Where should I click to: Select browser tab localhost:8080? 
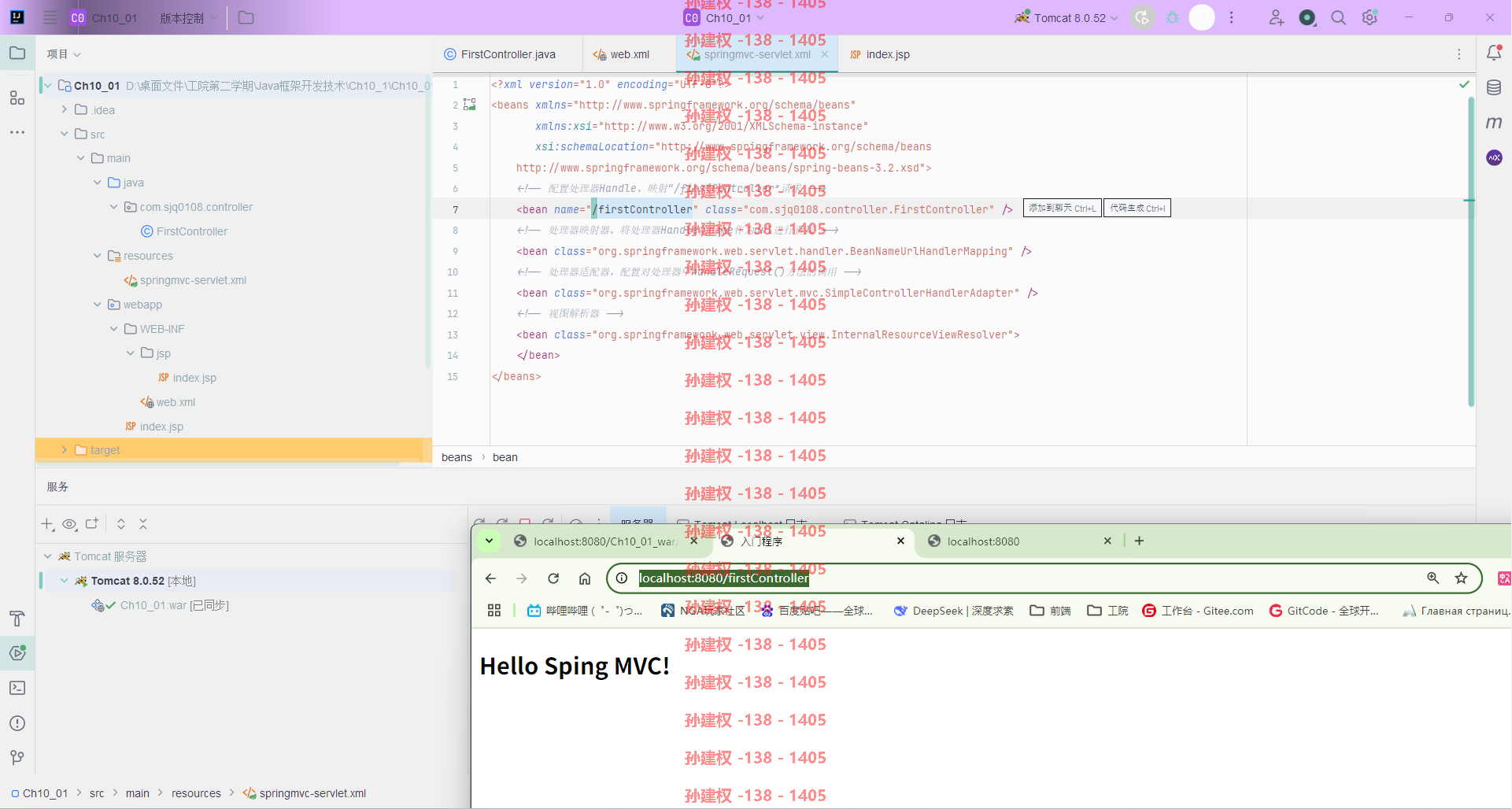1019,541
